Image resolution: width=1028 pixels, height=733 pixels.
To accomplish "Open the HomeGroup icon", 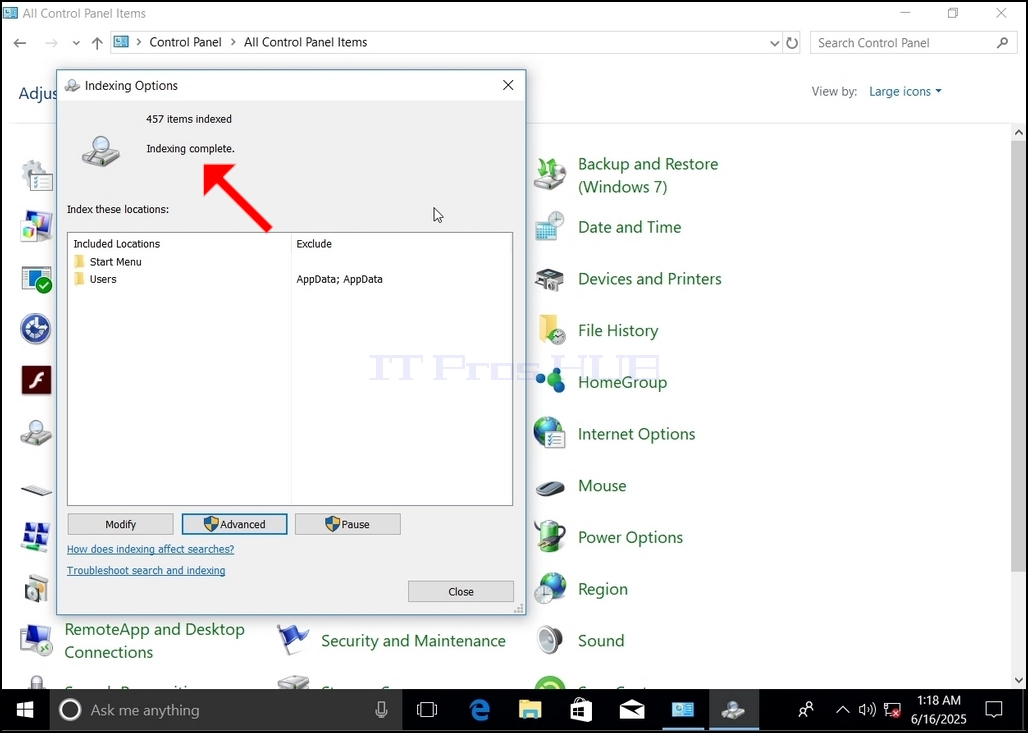I will point(549,382).
